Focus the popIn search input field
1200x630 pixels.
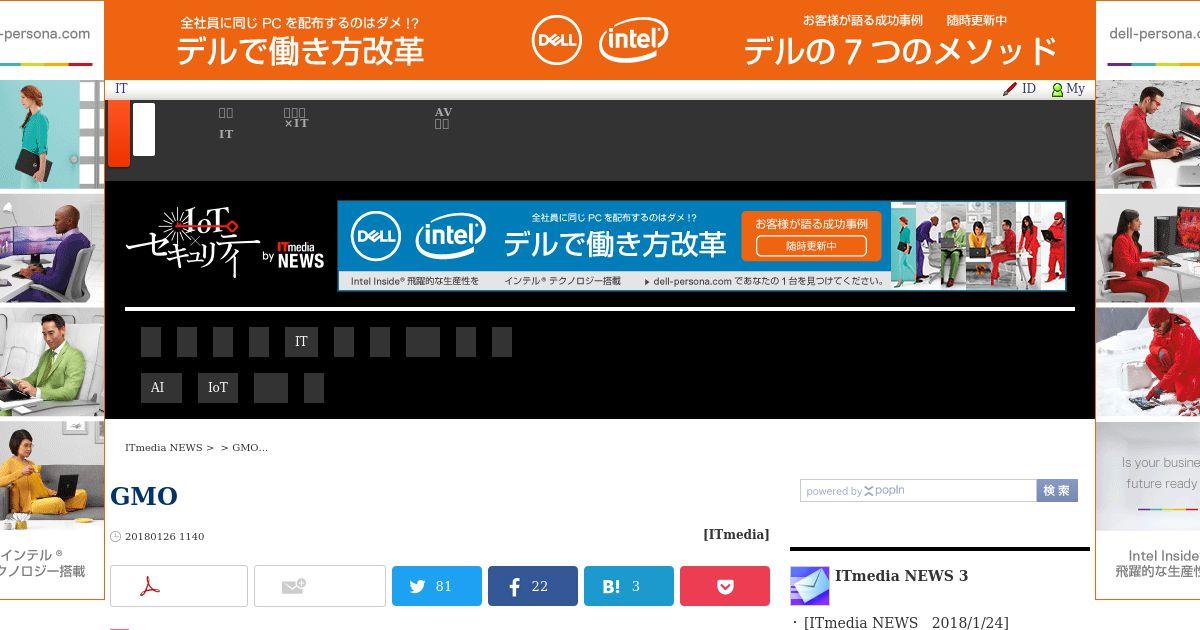click(918, 491)
